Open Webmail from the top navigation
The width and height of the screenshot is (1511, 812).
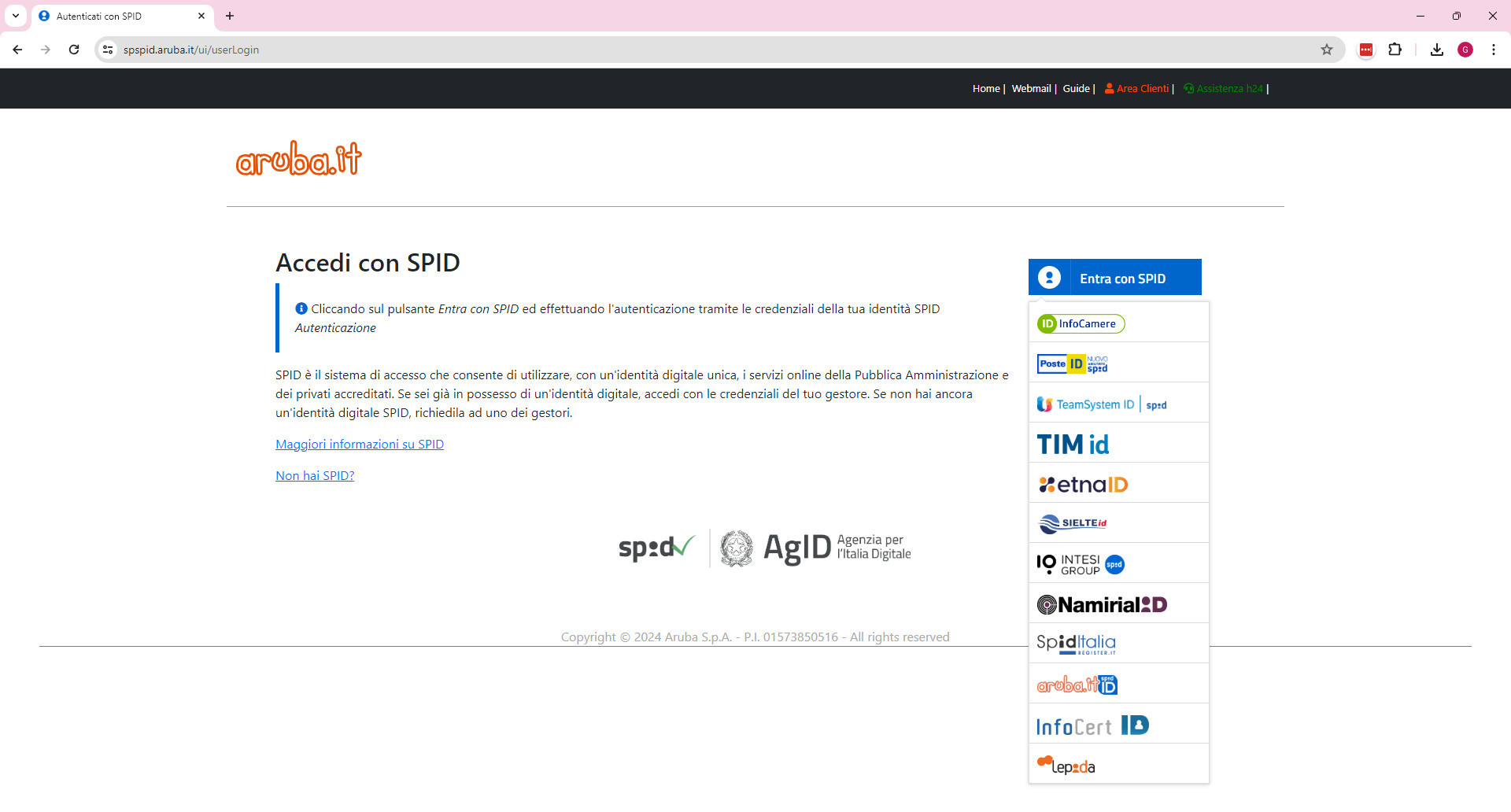click(x=1031, y=89)
